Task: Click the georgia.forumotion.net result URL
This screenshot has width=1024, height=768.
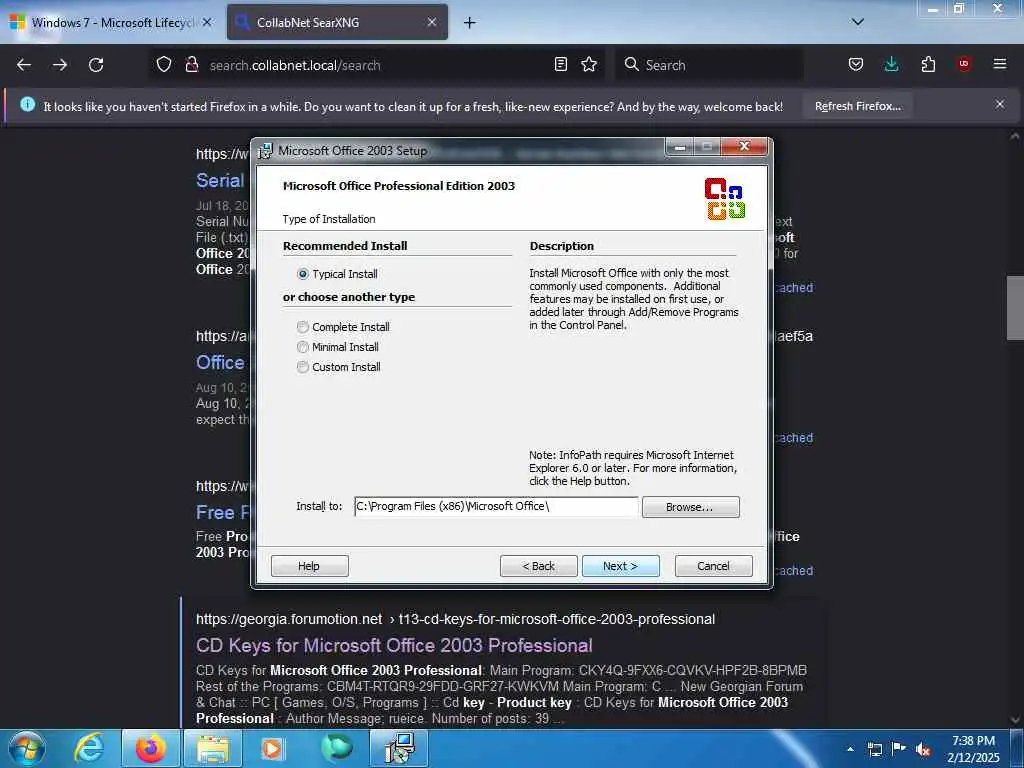Action: (x=455, y=619)
